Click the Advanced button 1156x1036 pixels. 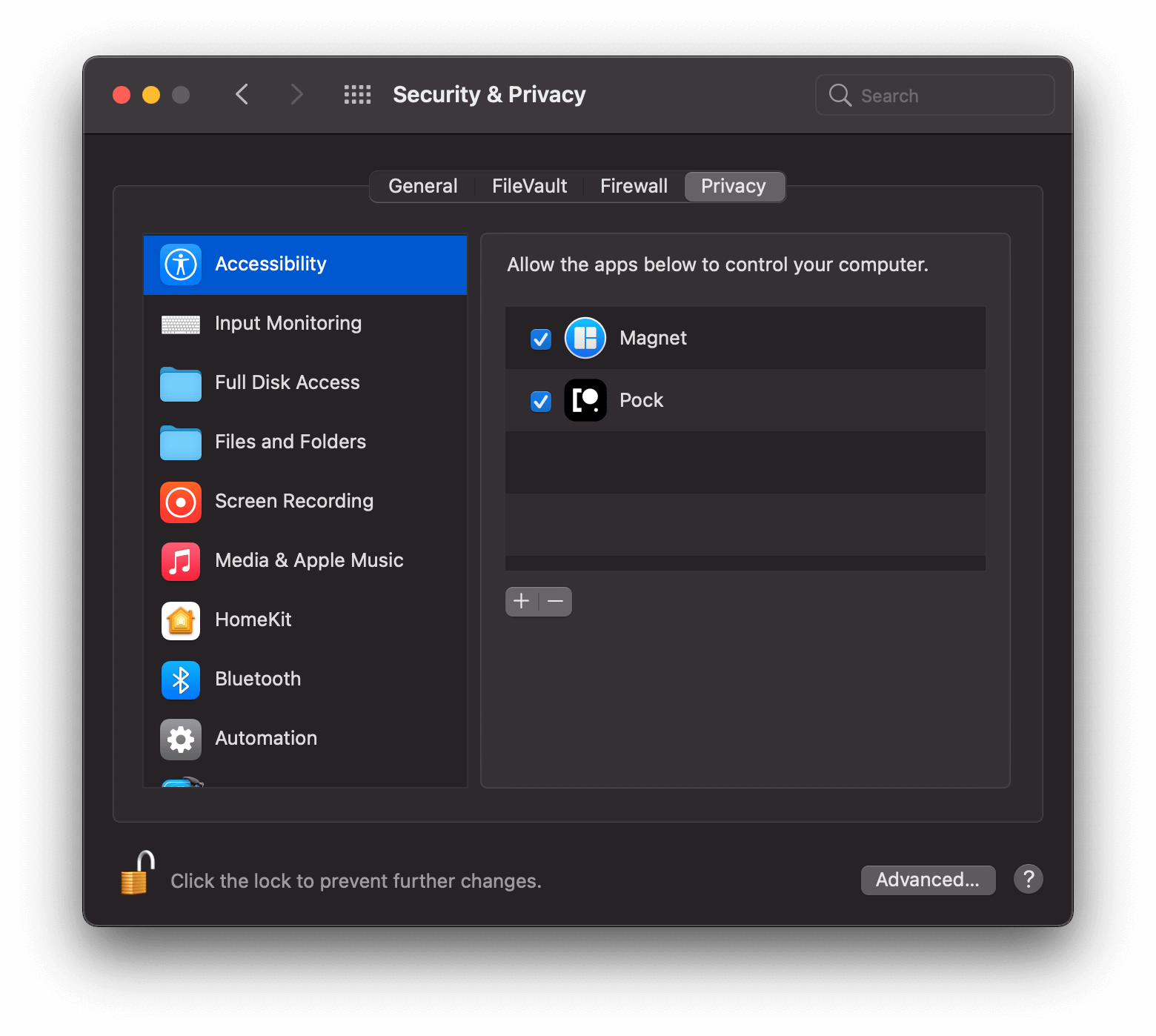928,880
